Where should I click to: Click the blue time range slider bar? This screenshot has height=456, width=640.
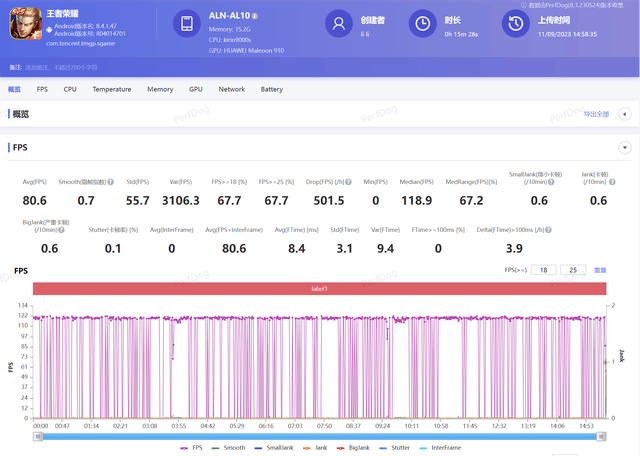tap(320, 437)
